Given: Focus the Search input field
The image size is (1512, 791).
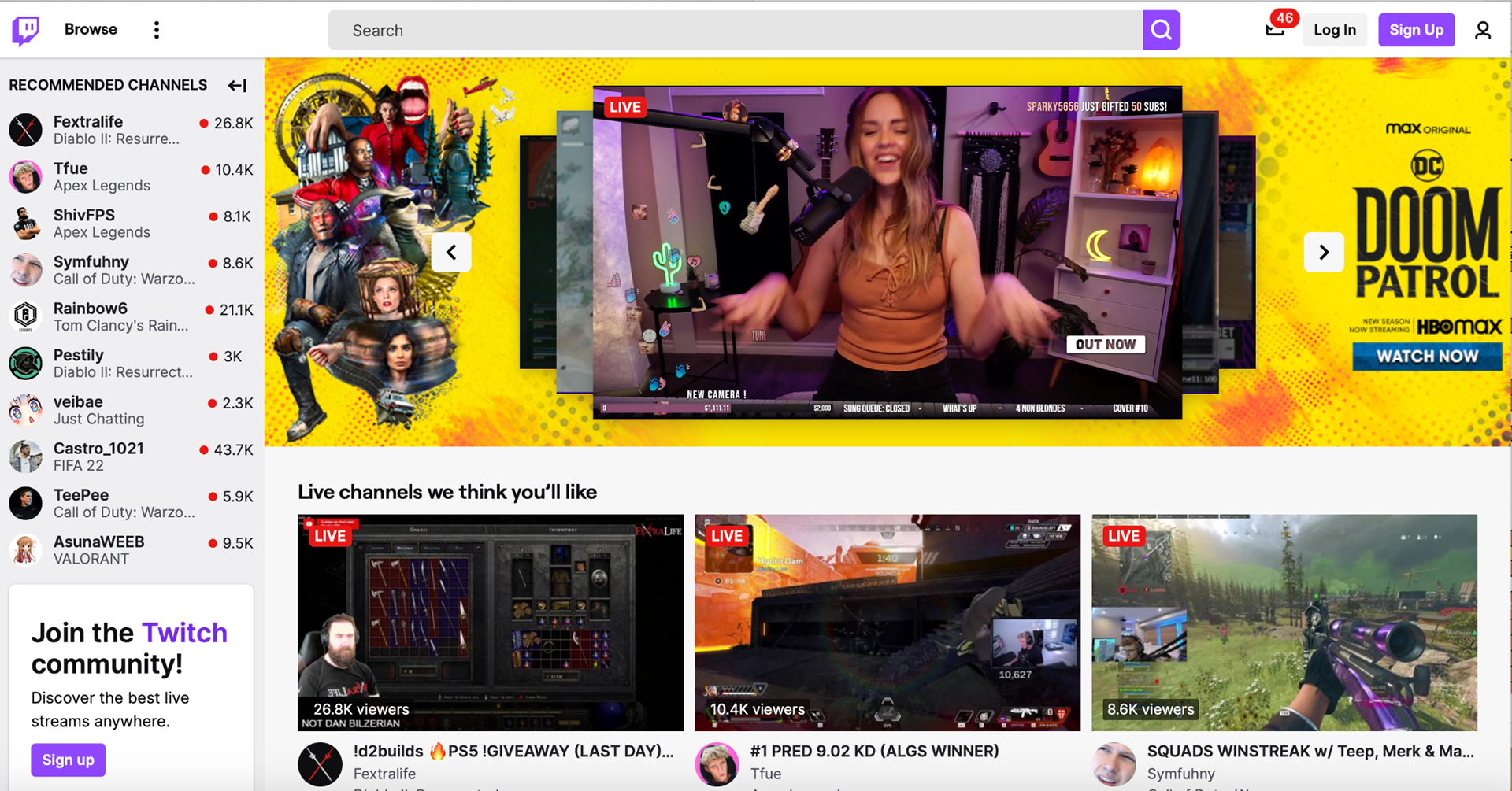Looking at the screenshot, I should [735, 30].
